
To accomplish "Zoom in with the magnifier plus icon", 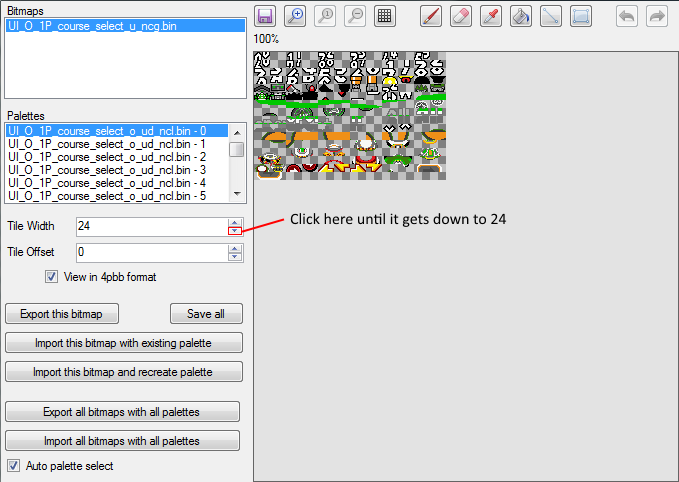I will click(295, 16).
